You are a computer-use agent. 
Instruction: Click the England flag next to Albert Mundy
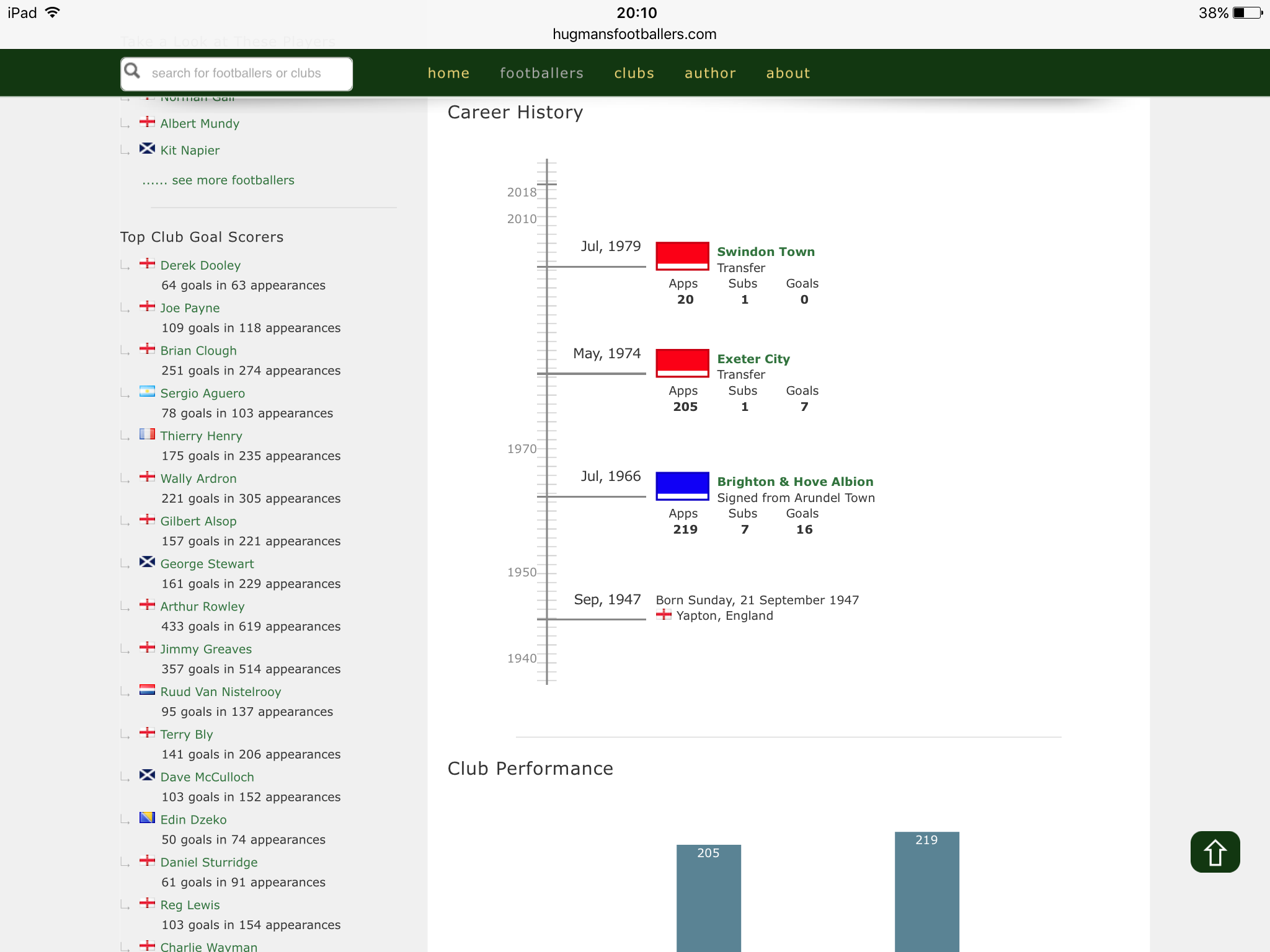[147, 121]
